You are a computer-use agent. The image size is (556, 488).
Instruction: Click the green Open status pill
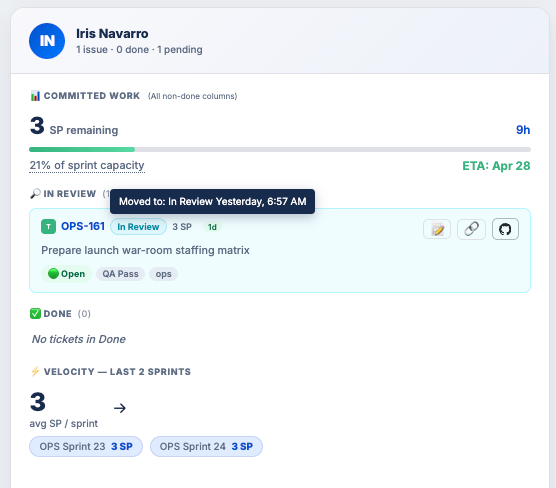tap(66, 274)
